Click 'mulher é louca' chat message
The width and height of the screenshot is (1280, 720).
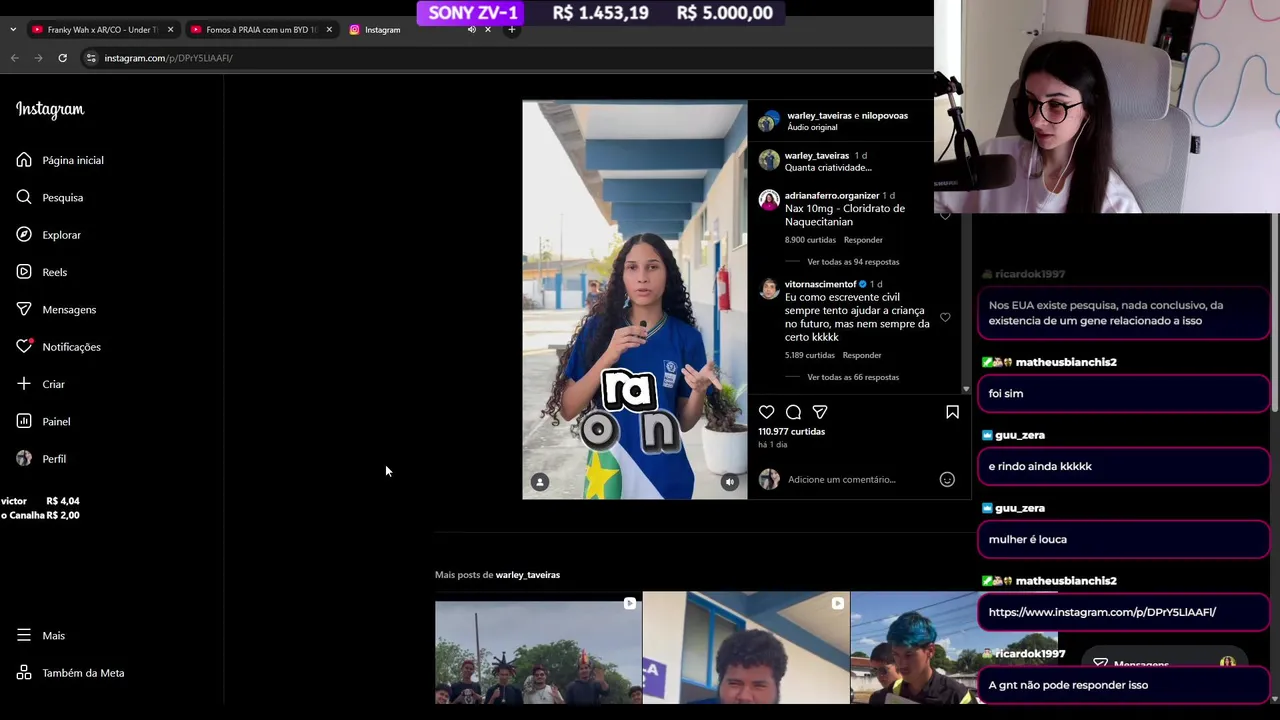[x=1123, y=539]
